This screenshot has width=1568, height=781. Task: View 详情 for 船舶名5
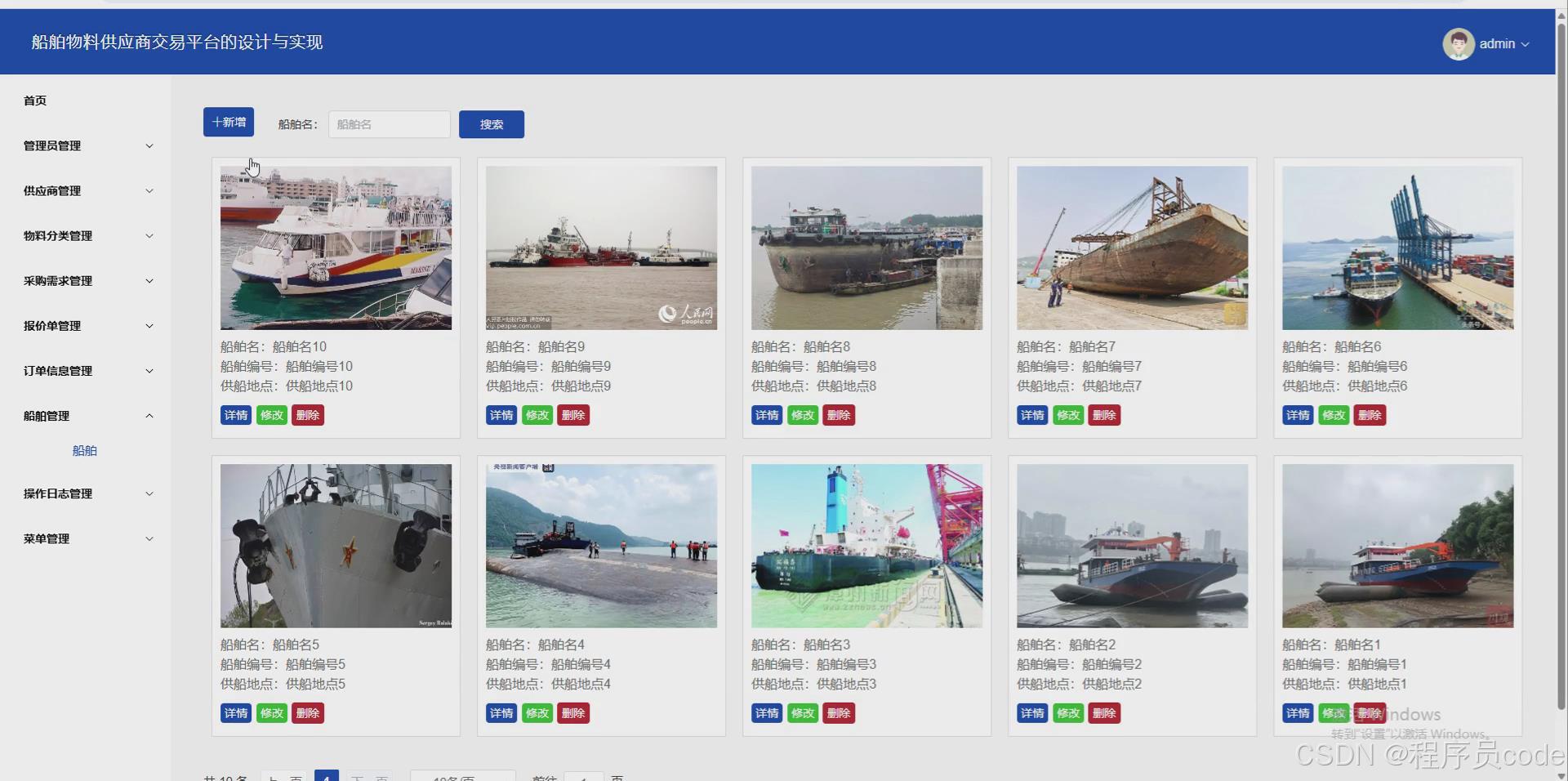[x=236, y=713]
